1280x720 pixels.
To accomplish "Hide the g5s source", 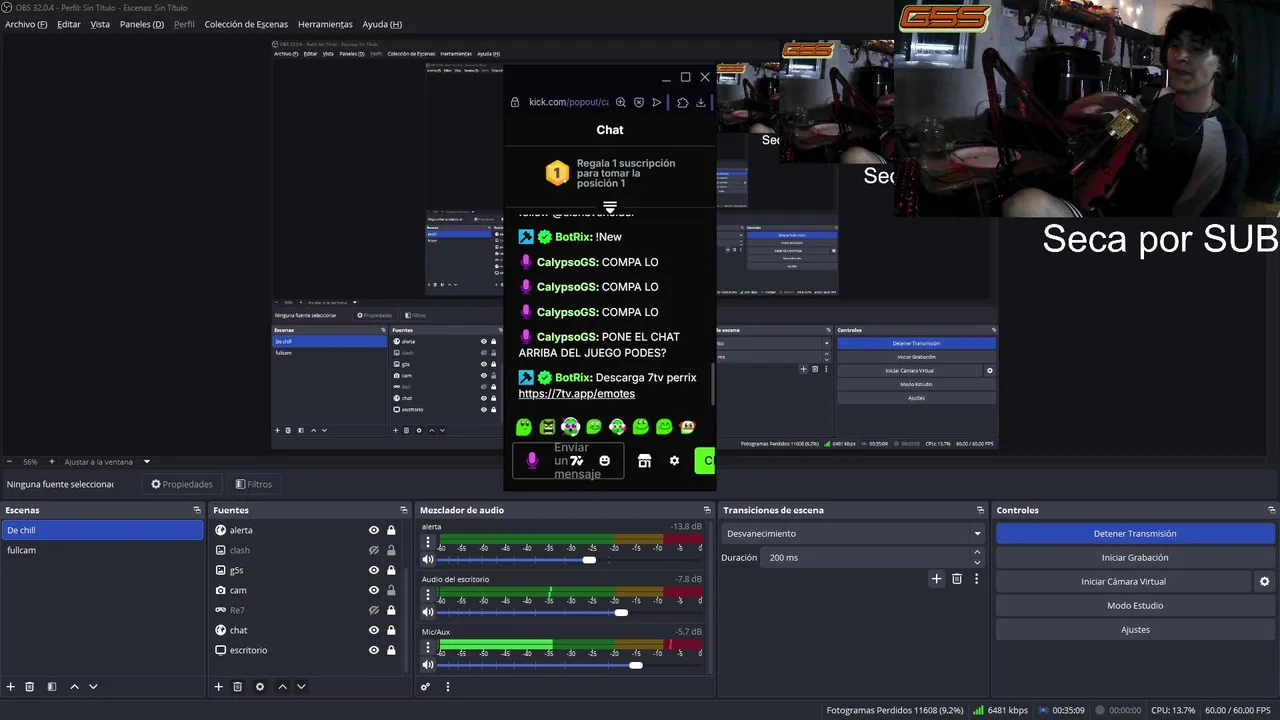I will coord(374,570).
